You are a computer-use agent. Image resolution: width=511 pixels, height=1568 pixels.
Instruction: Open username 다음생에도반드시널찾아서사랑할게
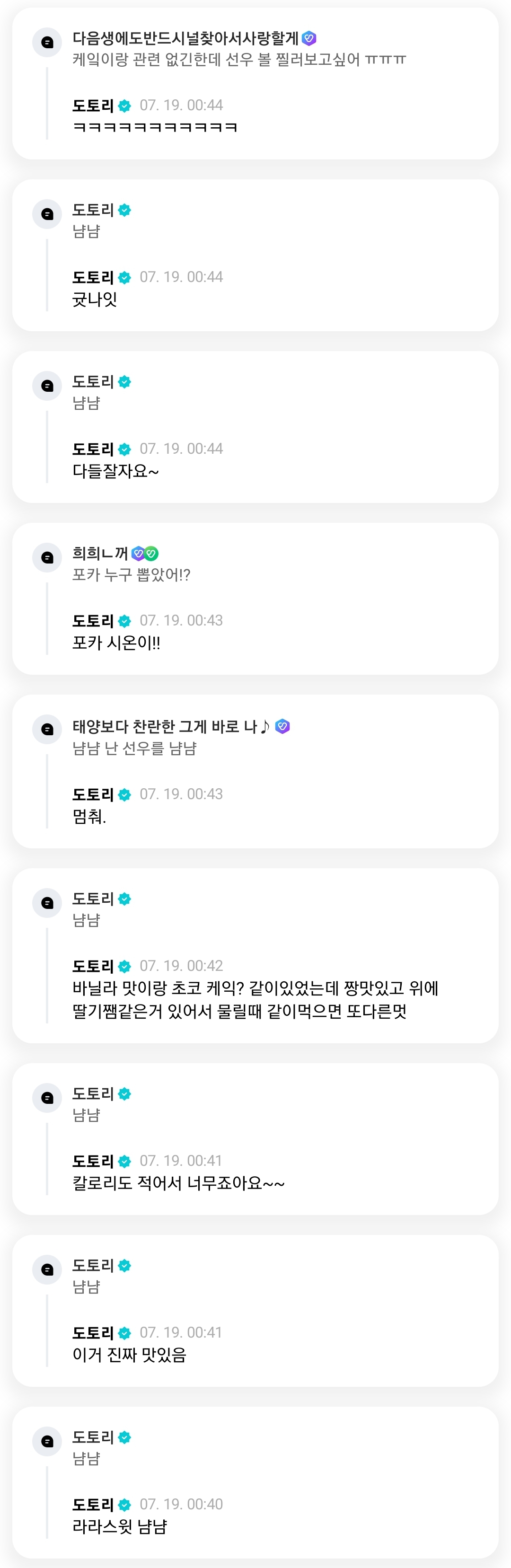(x=186, y=38)
